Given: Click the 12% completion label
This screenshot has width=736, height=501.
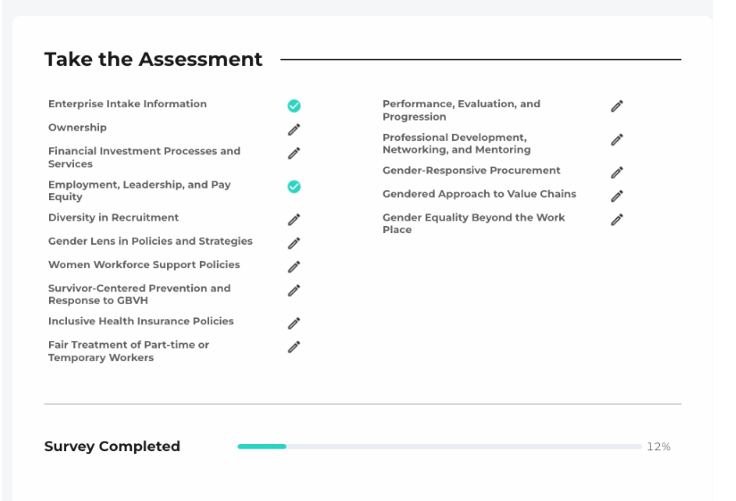Looking at the screenshot, I should [659, 447].
